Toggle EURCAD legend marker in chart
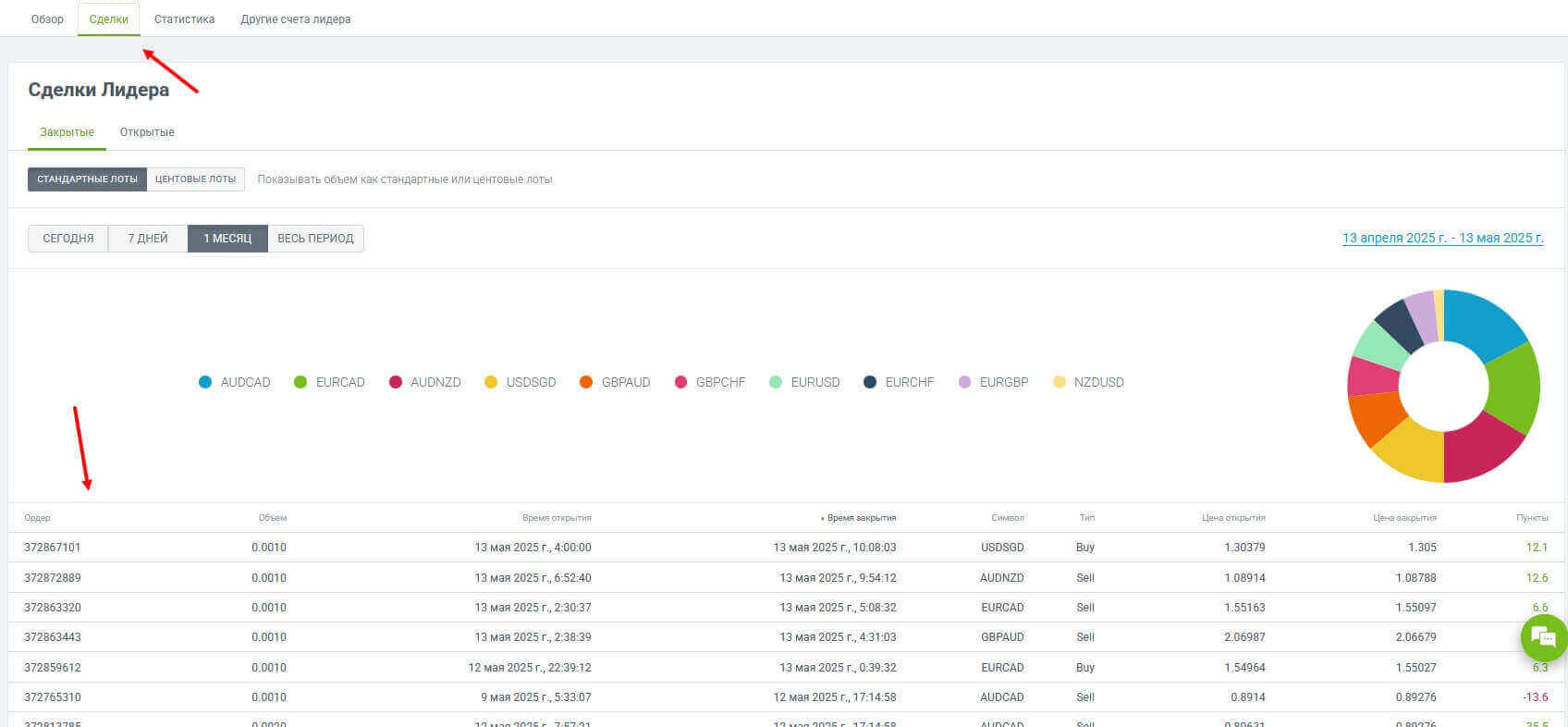The width and height of the screenshot is (1568, 727). [300, 382]
